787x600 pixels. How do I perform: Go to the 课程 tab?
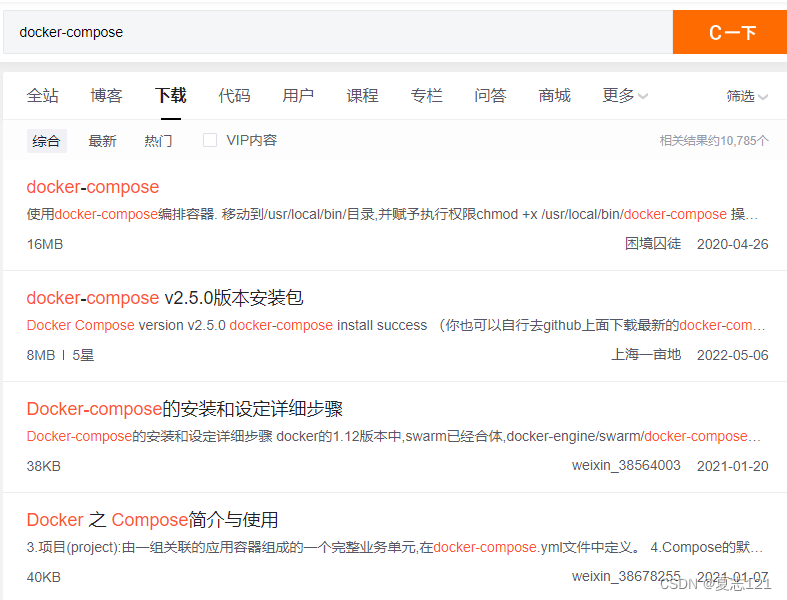[362, 95]
